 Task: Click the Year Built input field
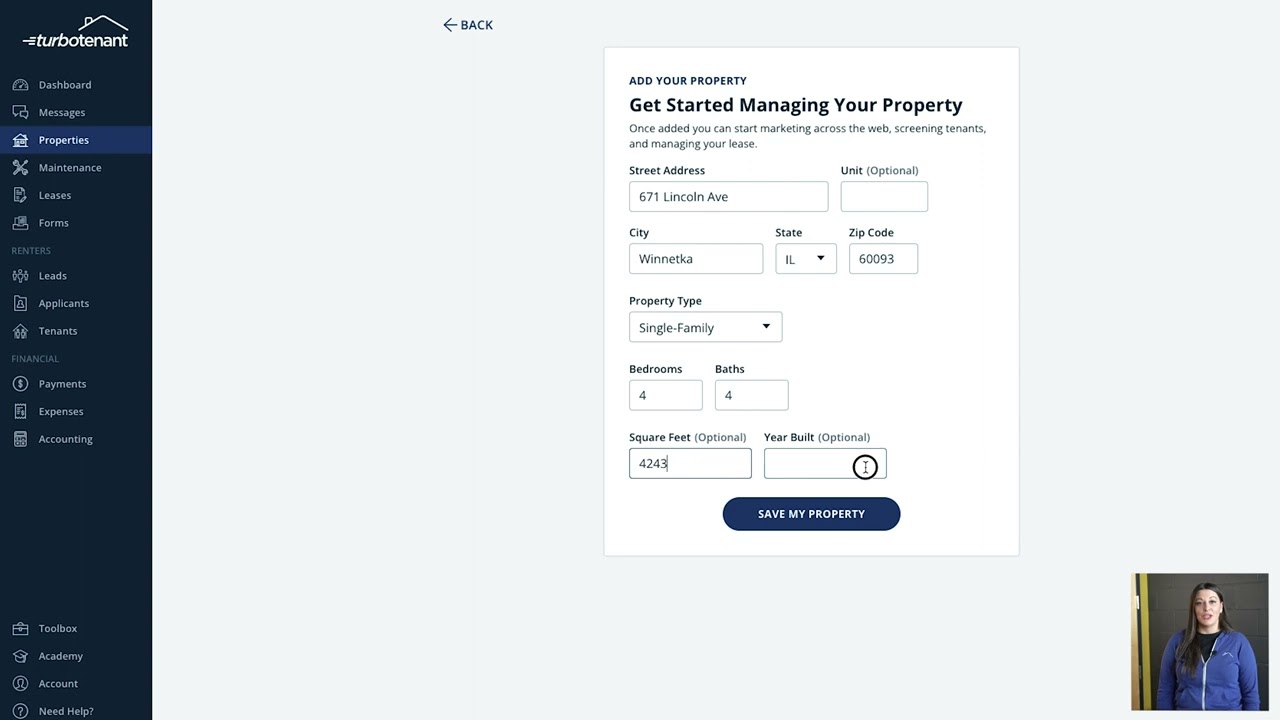click(825, 463)
